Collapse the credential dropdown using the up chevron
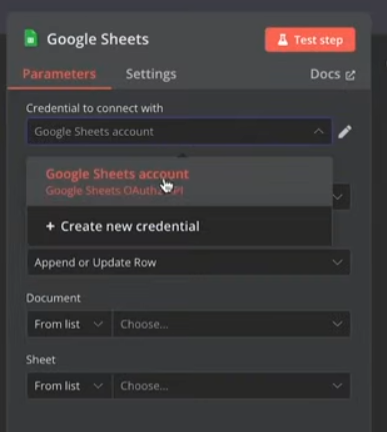The image size is (387, 432). 319,131
